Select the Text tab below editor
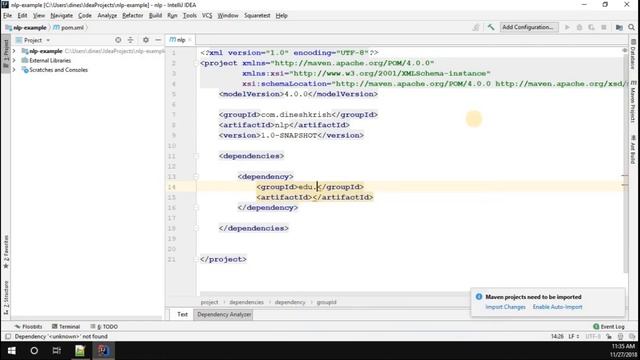640x360 pixels. (x=182, y=315)
